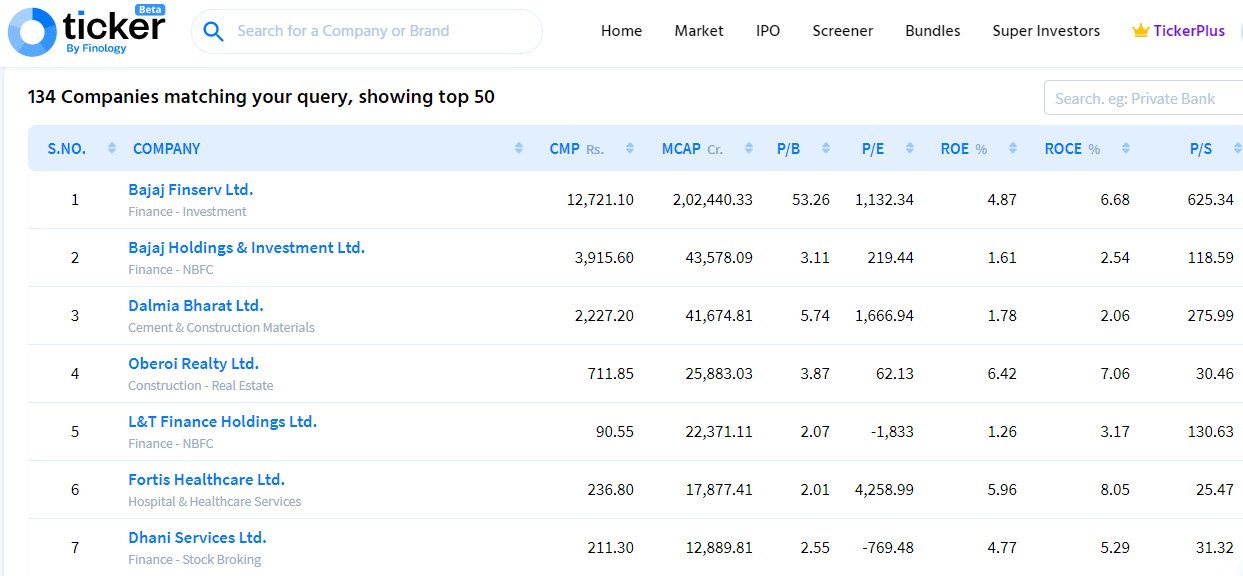Image resolution: width=1243 pixels, height=576 pixels.
Task: Click the MCAP Cr. header label
Action: tap(692, 148)
